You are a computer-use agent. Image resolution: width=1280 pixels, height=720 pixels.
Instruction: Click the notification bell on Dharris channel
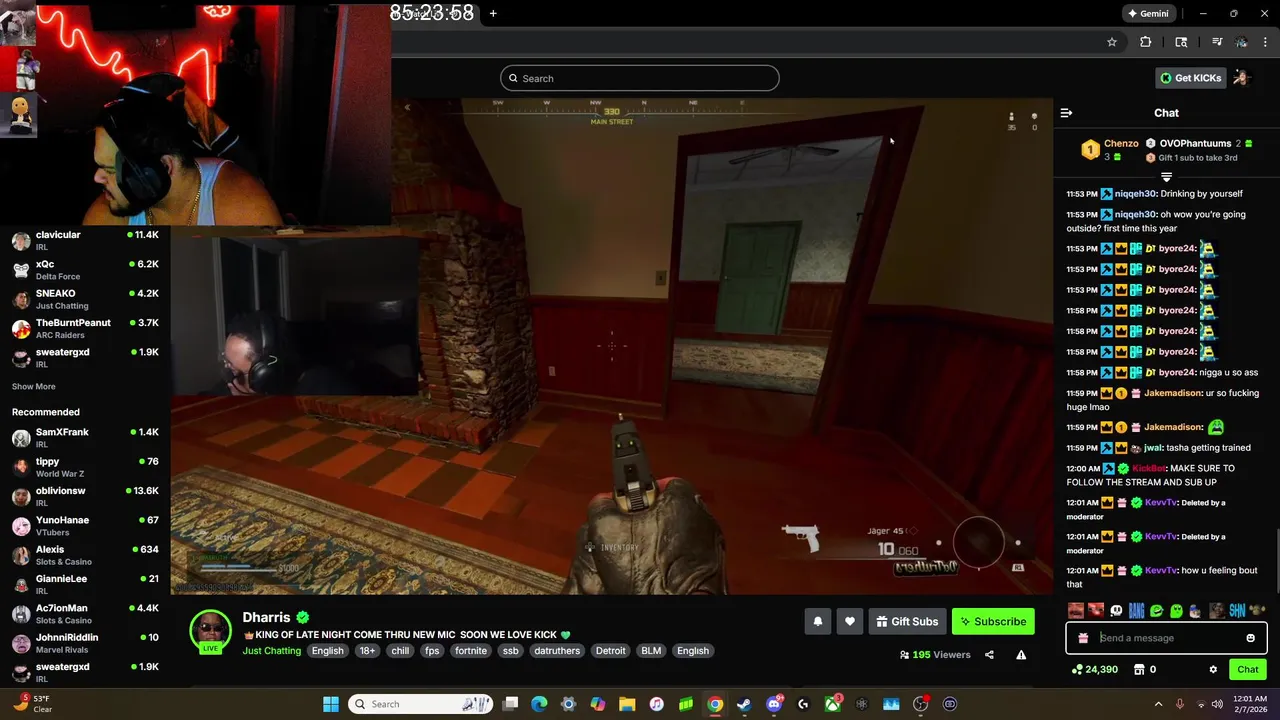tap(818, 621)
